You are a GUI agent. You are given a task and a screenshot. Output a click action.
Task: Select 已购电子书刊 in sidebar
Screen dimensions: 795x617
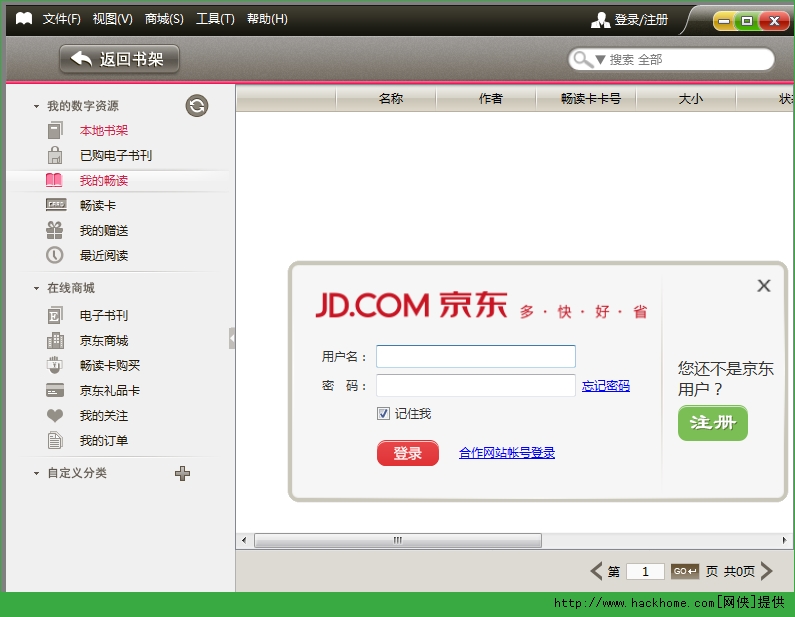(116, 155)
